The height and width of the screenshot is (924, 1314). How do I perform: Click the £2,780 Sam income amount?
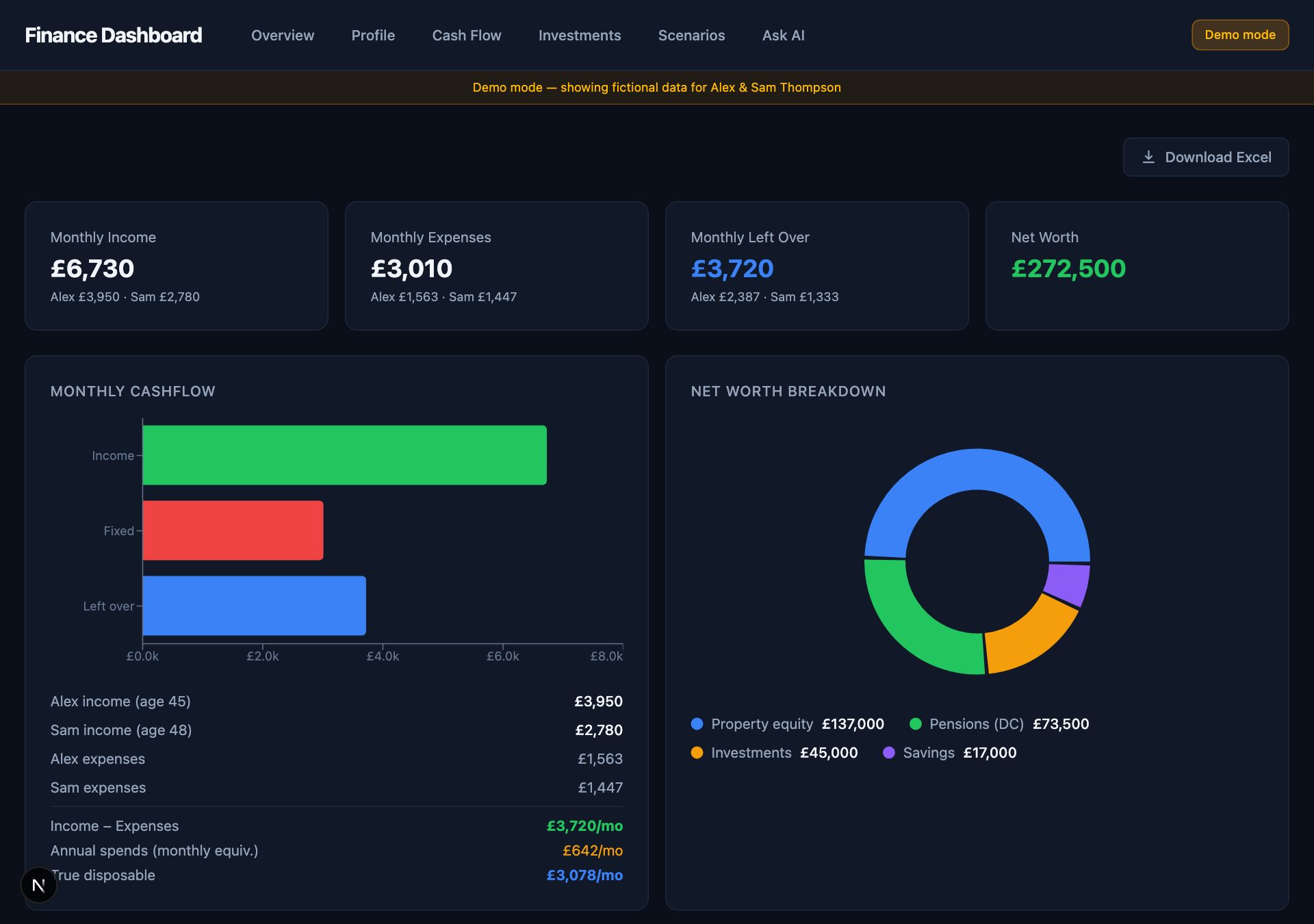coord(599,730)
